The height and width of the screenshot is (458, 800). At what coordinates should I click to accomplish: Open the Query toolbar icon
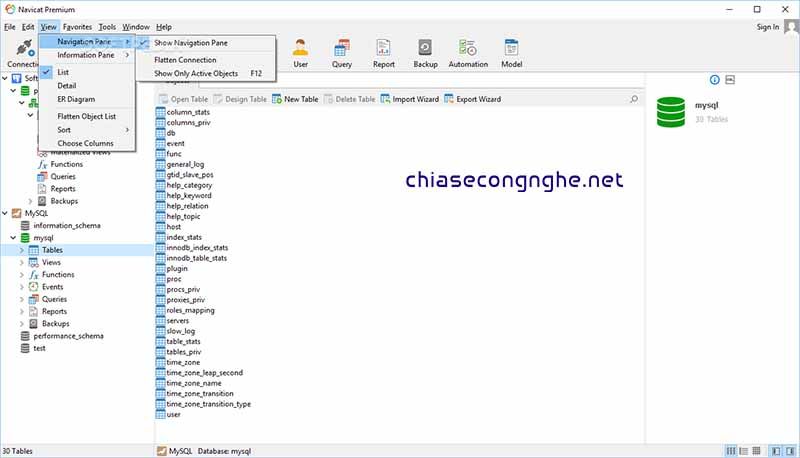(x=342, y=52)
